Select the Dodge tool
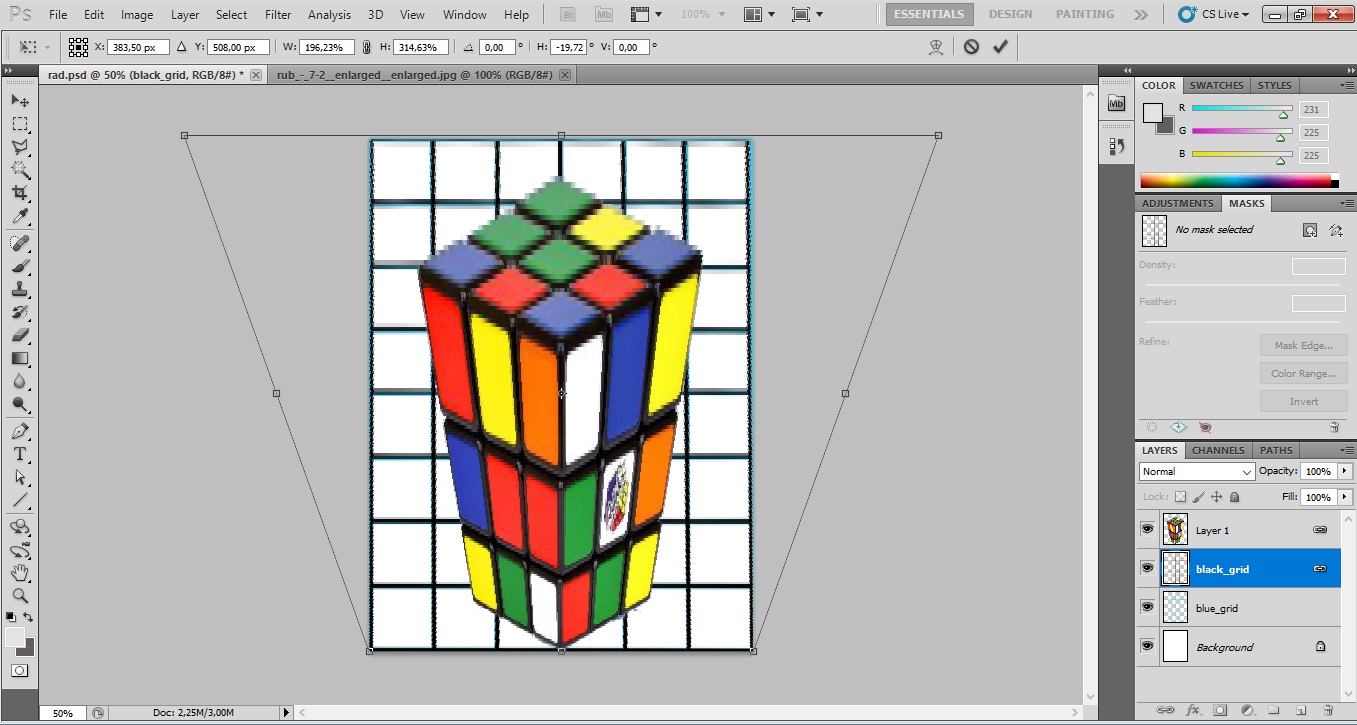The width and height of the screenshot is (1357, 725). pyautogui.click(x=20, y=404)
